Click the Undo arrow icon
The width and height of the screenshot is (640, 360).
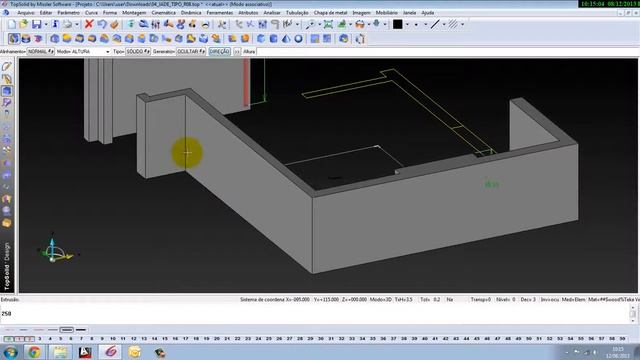pos(102,24)
